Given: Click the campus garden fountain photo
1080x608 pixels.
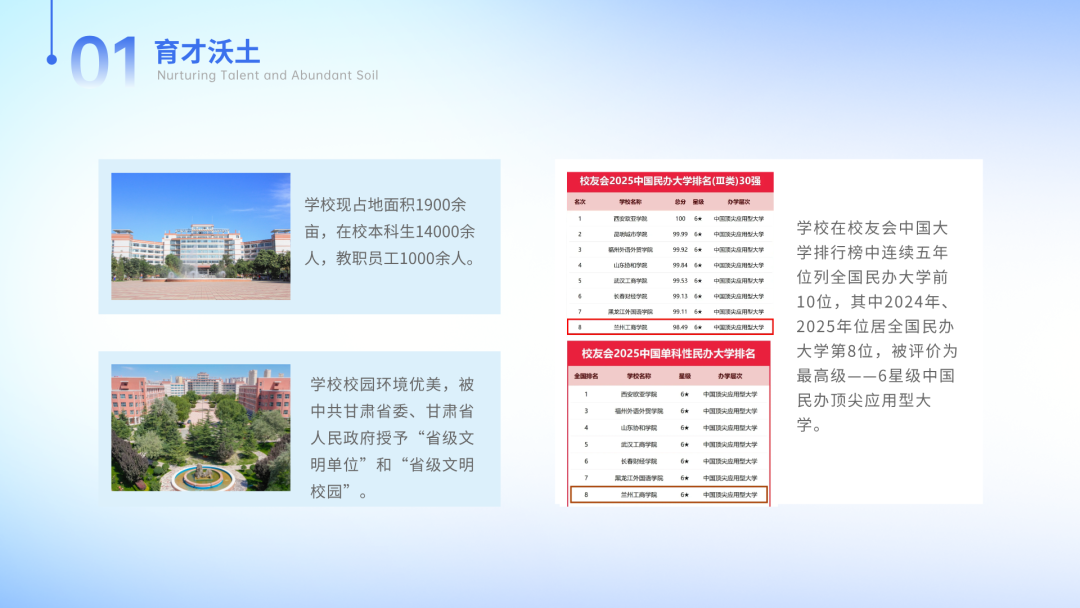Looking at the screenshot, I should (200, 427).
